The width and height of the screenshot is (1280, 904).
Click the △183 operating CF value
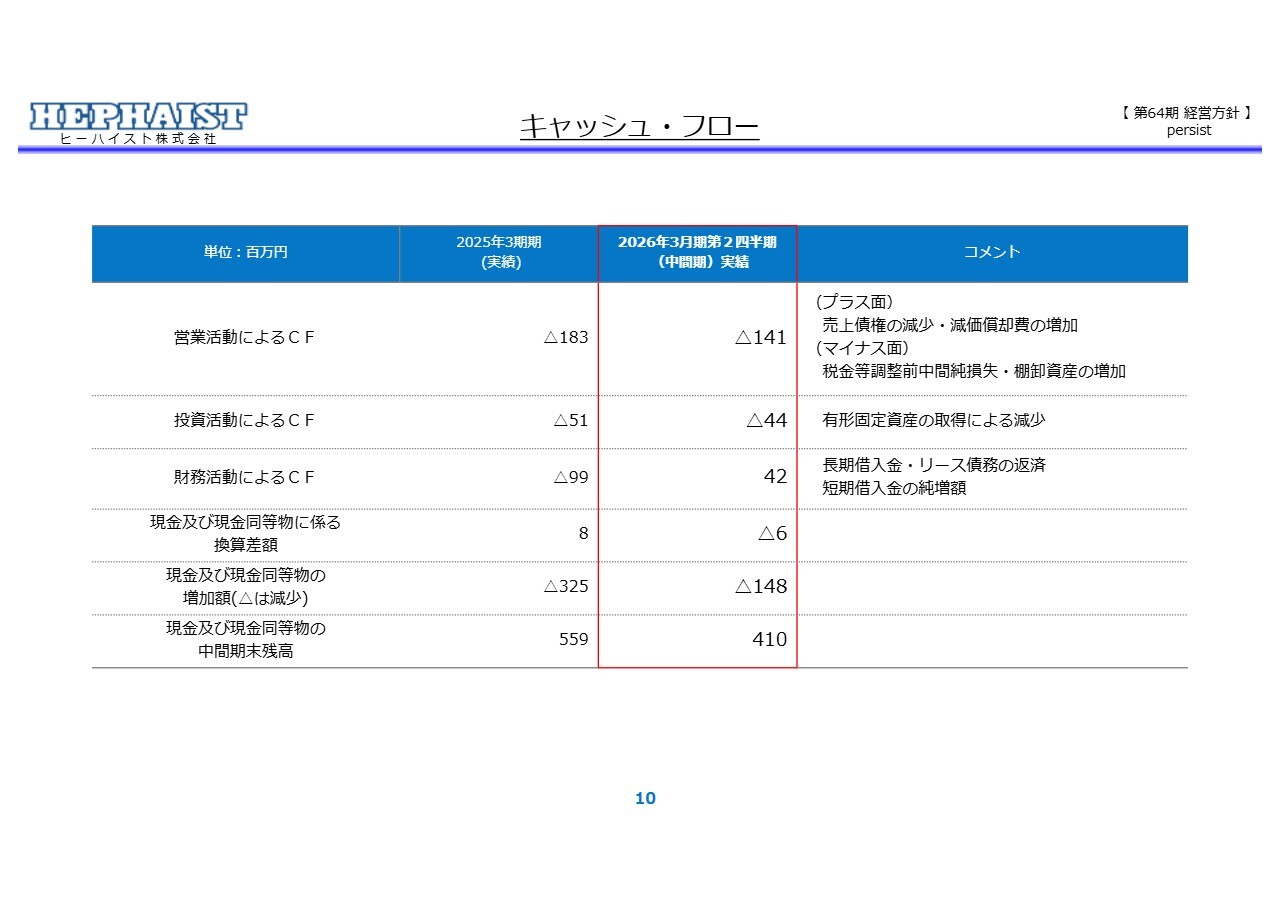tap(566, 338)
